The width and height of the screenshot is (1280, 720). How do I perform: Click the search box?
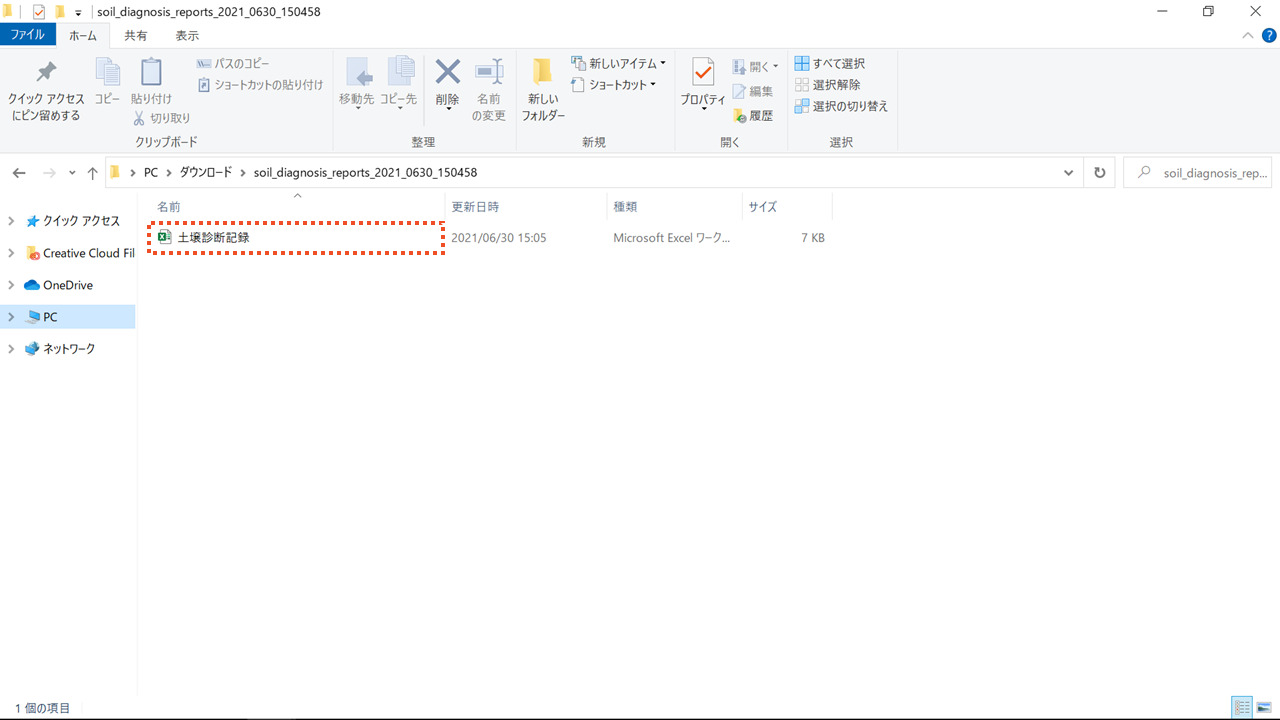pyautogui.click(x=1198, y=173)
